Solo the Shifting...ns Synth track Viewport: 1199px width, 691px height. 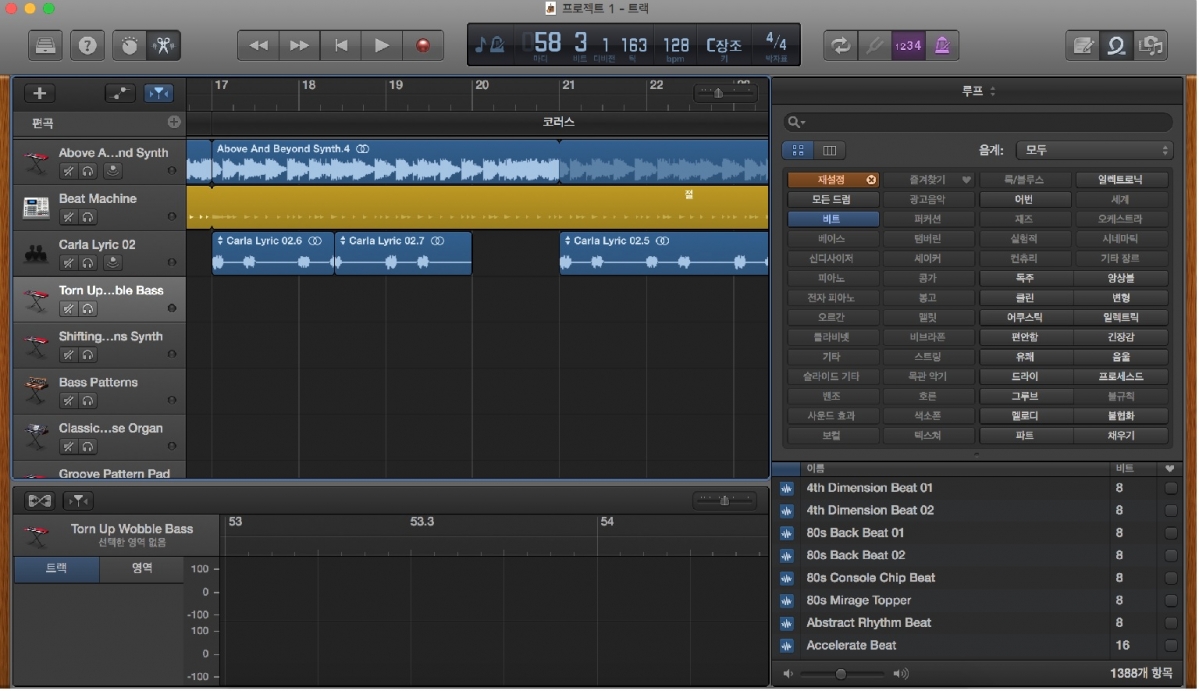pos(88,355)
